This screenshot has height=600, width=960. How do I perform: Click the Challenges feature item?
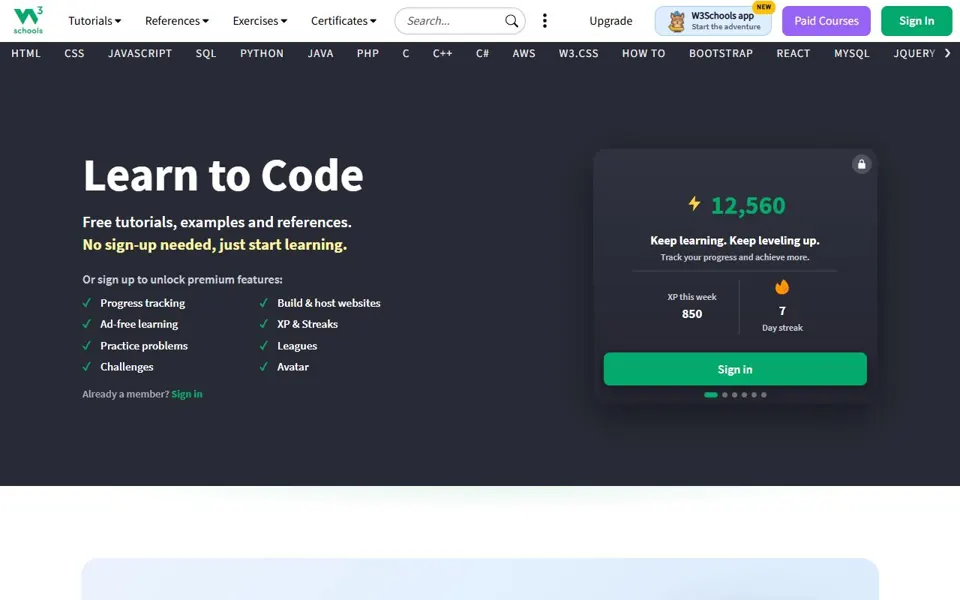(127, 367)
